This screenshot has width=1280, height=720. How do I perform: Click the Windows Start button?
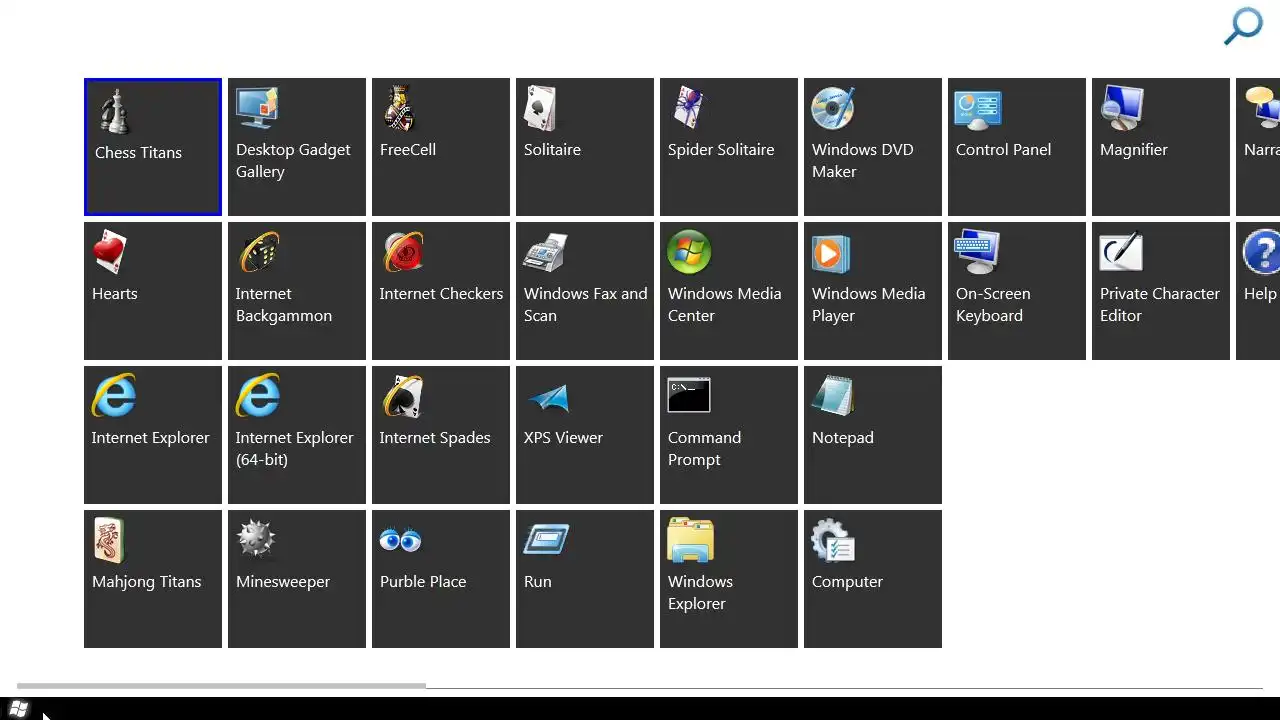tap(19, 709)
